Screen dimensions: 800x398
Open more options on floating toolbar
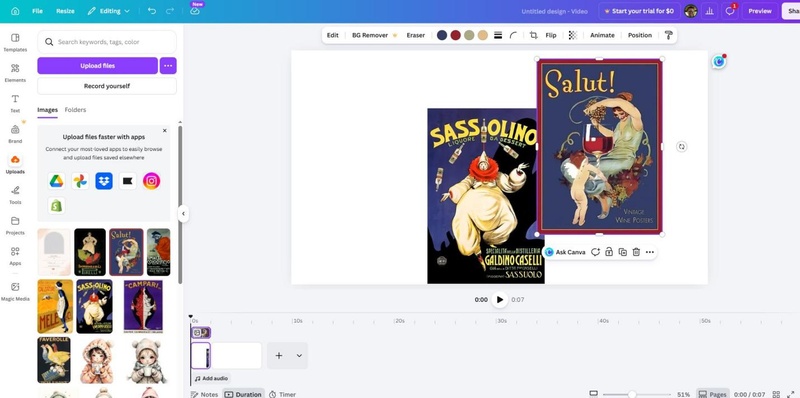[649, 252]
